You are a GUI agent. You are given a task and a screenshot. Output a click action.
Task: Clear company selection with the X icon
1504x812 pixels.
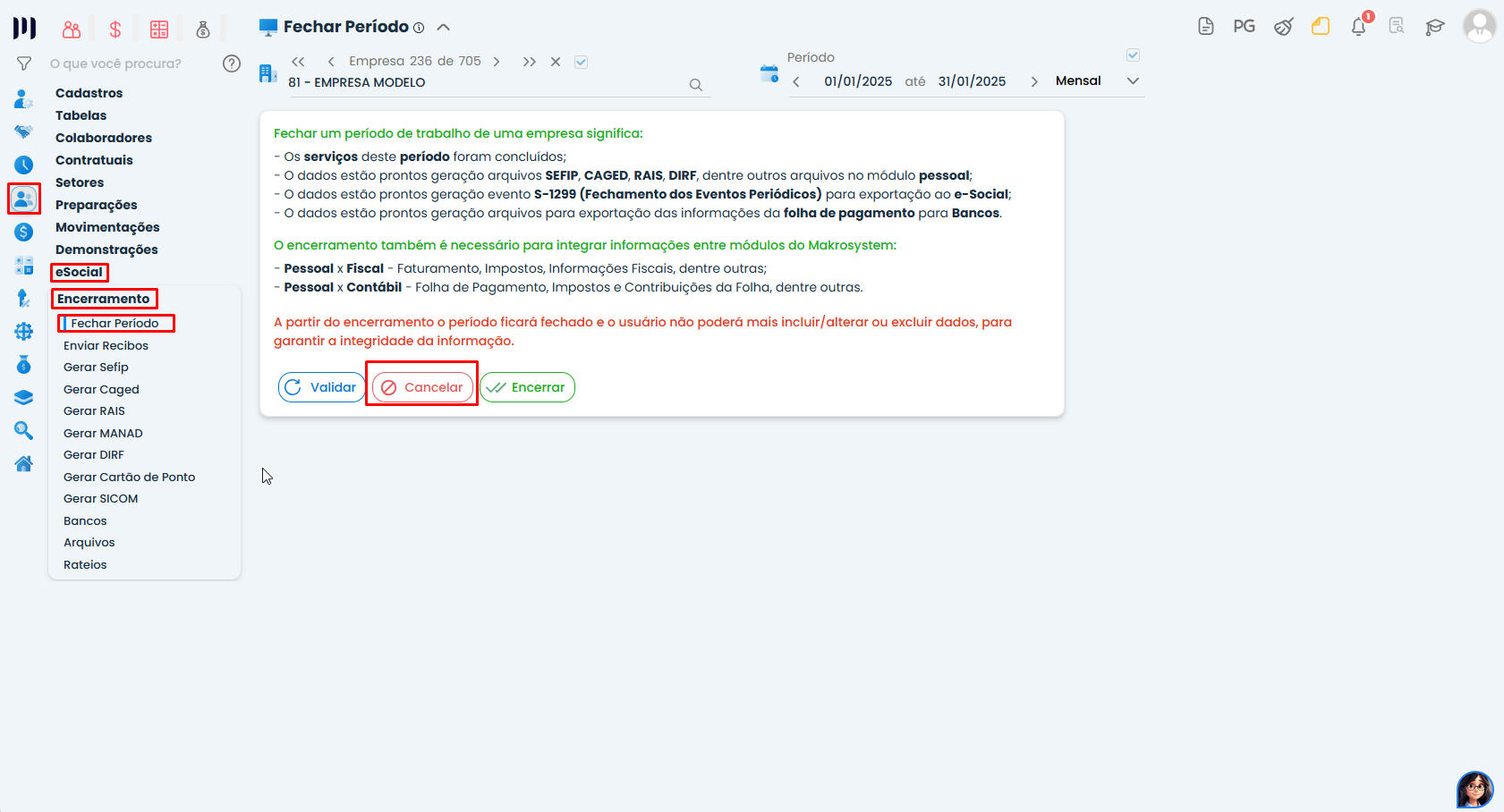[x=556, y=62]
